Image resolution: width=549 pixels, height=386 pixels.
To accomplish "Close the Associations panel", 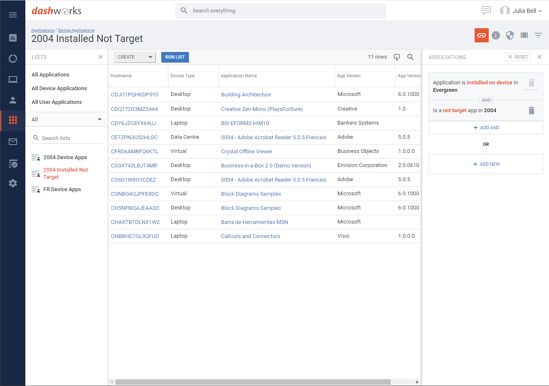I will 540,57.
